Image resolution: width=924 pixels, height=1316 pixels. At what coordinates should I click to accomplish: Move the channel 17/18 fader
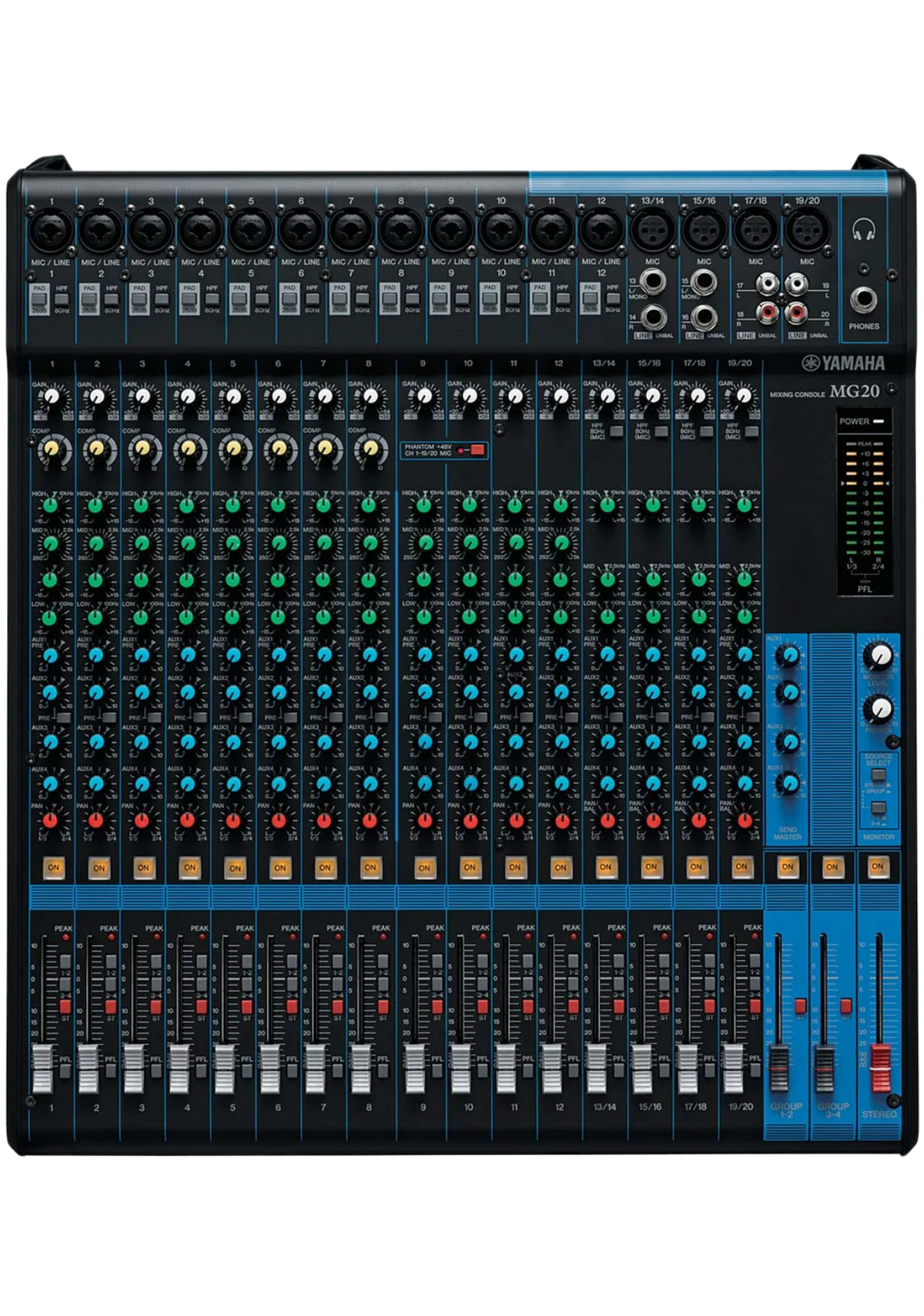(688, 1068)
